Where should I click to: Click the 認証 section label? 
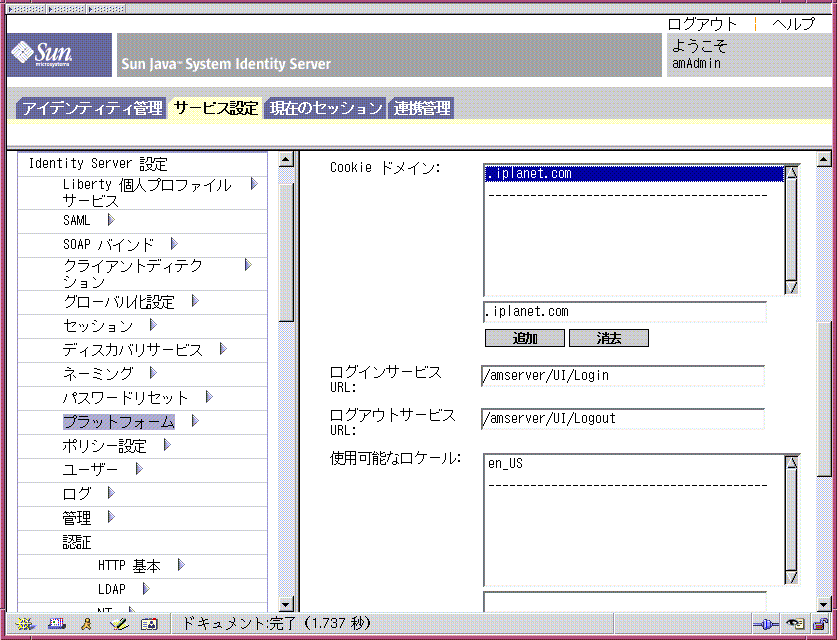coord(77,542)
